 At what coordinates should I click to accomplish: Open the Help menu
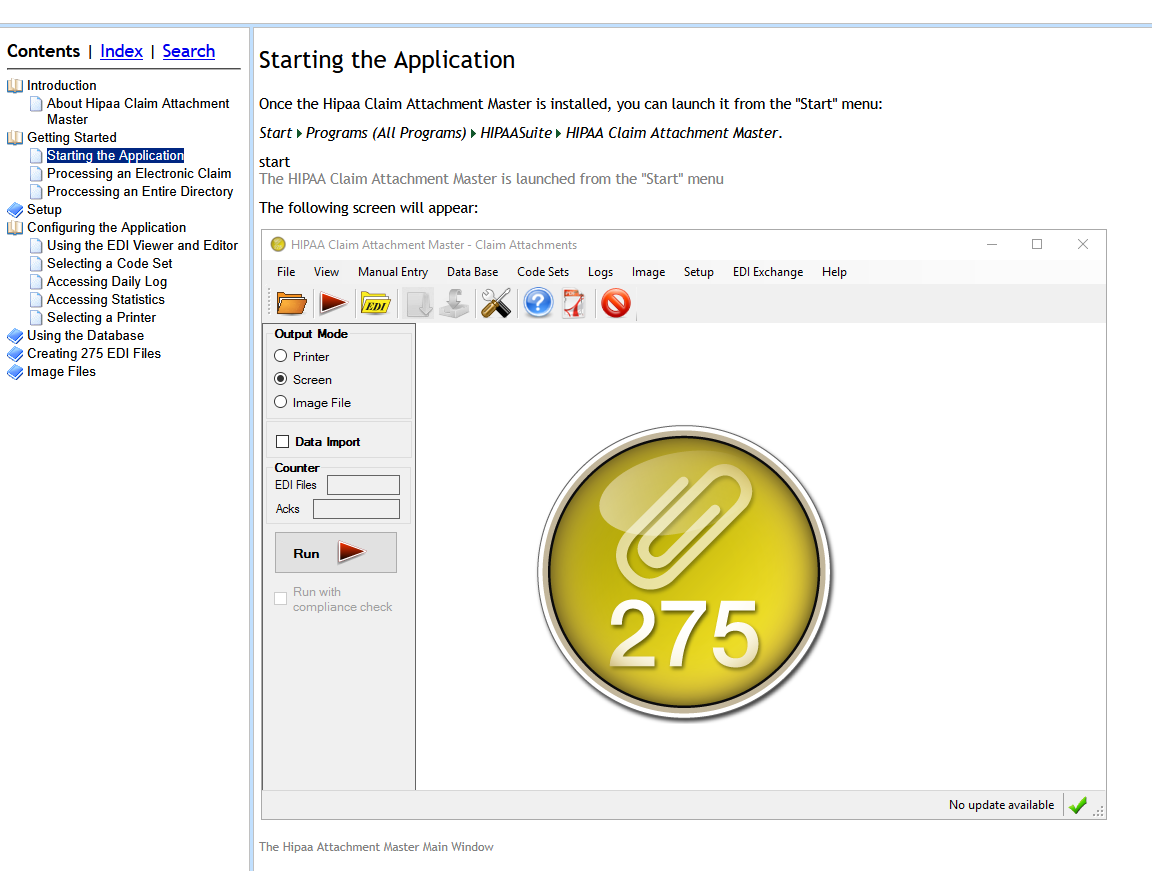click(834, 272)
